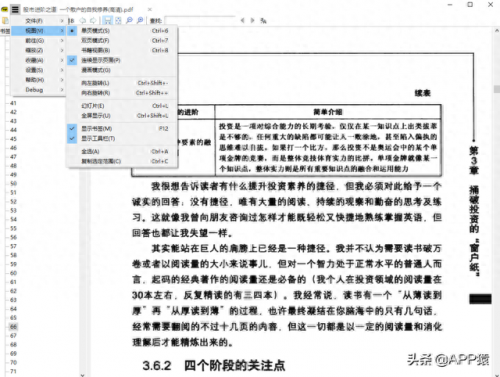Choose 全屏显示(U) fullscreen entry
500x377 pixels.
(123, 116)
